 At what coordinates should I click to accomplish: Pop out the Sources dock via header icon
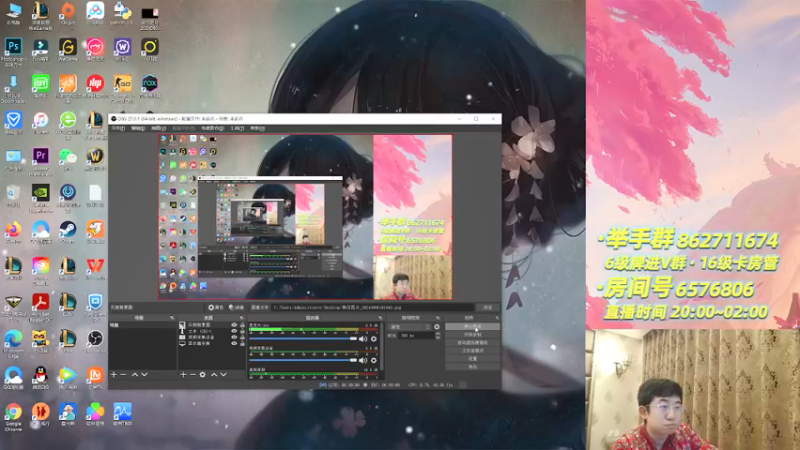tap(241, 318)
